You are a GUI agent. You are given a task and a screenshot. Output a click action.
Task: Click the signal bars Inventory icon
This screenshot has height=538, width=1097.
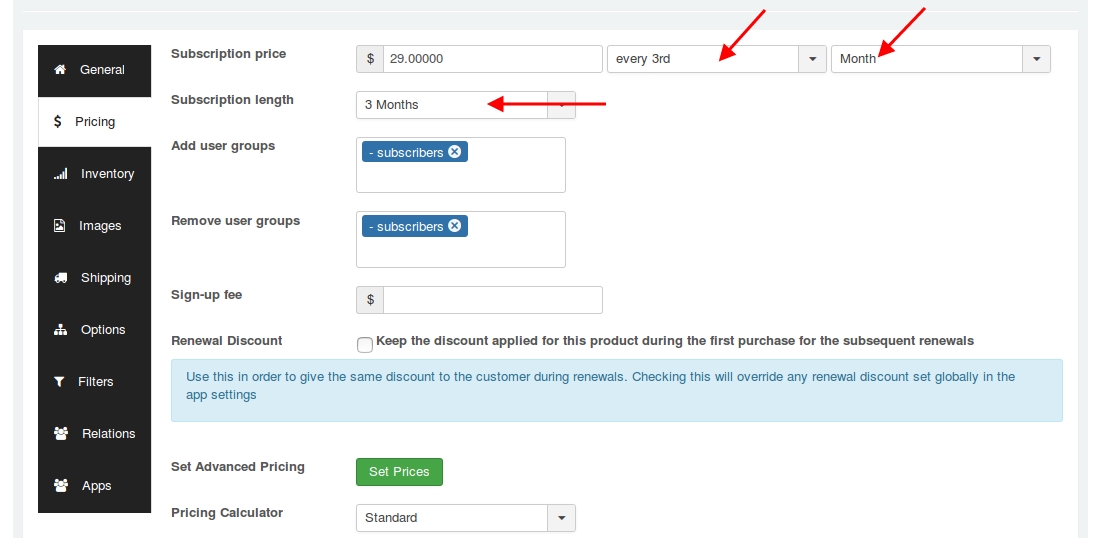point(60,174)
